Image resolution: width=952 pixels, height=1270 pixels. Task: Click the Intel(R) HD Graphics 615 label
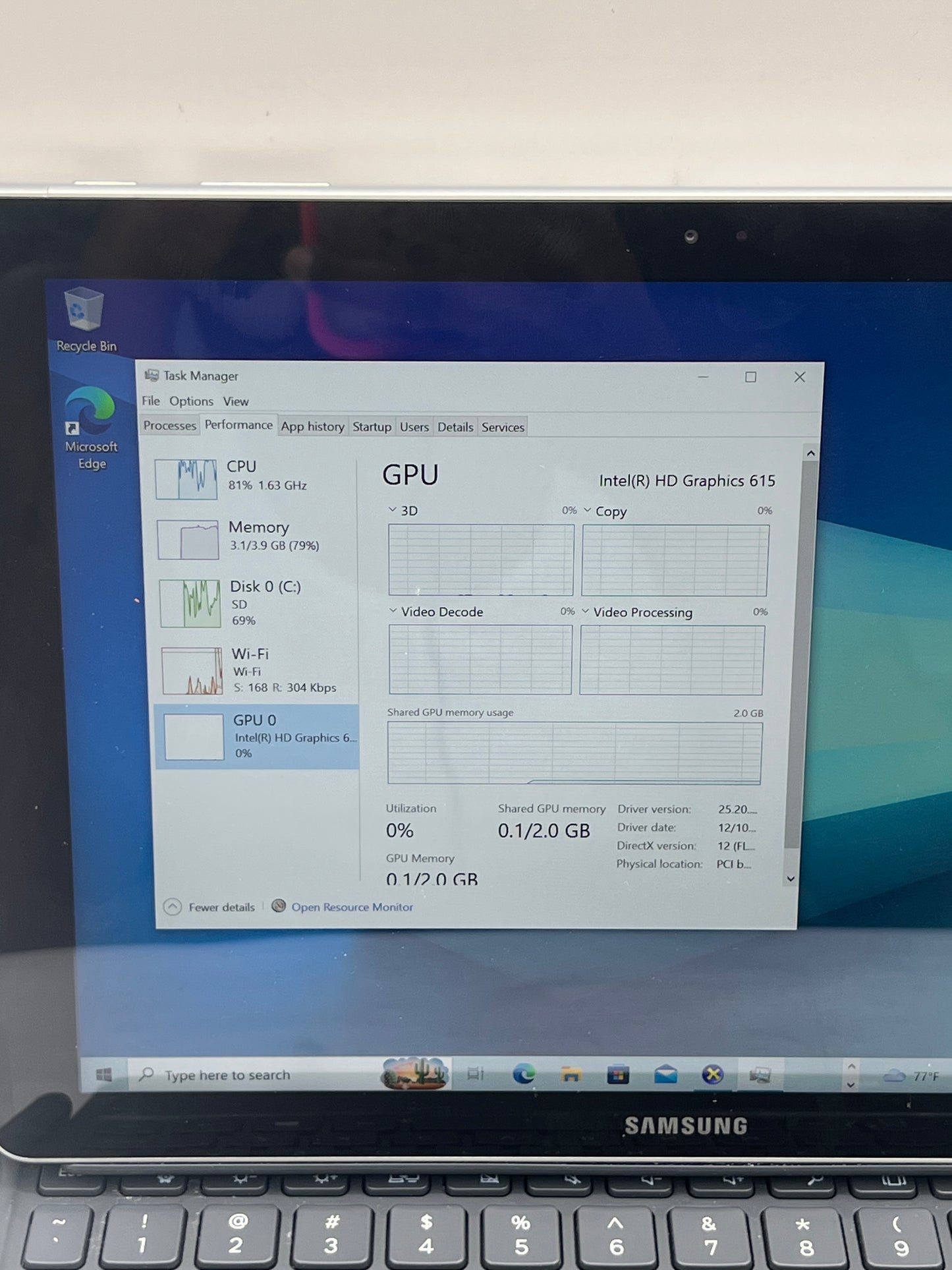coord(686,481)
